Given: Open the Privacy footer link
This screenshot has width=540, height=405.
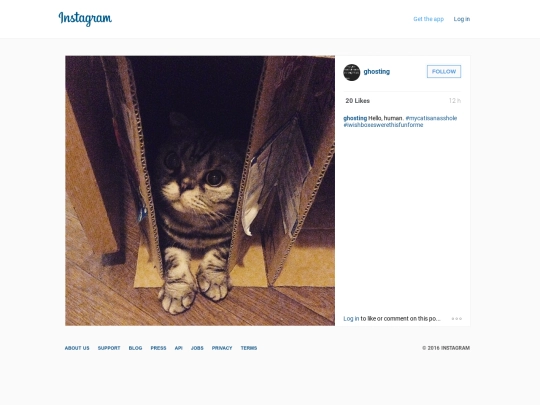Looking at the screenshot, I should coord(222,348).
